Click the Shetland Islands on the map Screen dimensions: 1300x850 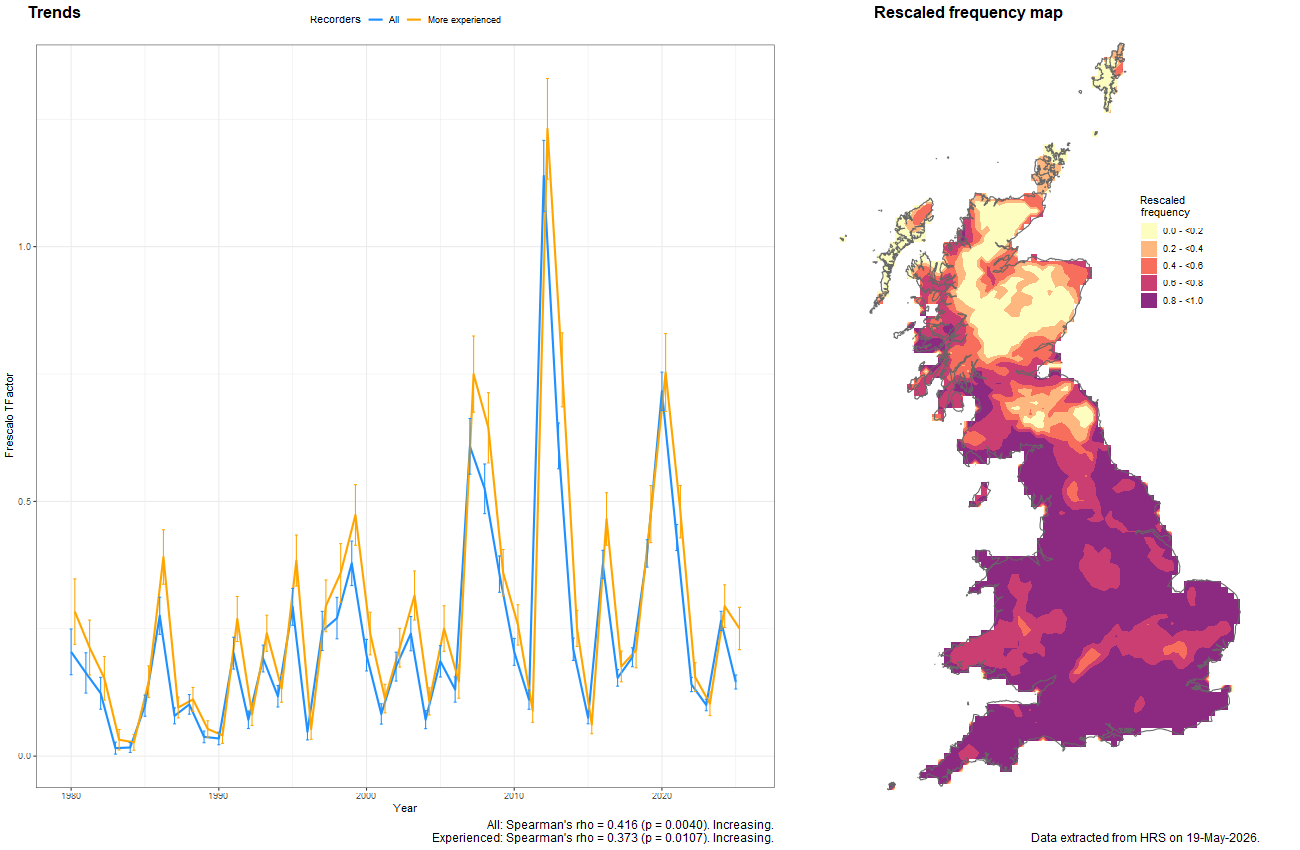(x=1110, y=78)
